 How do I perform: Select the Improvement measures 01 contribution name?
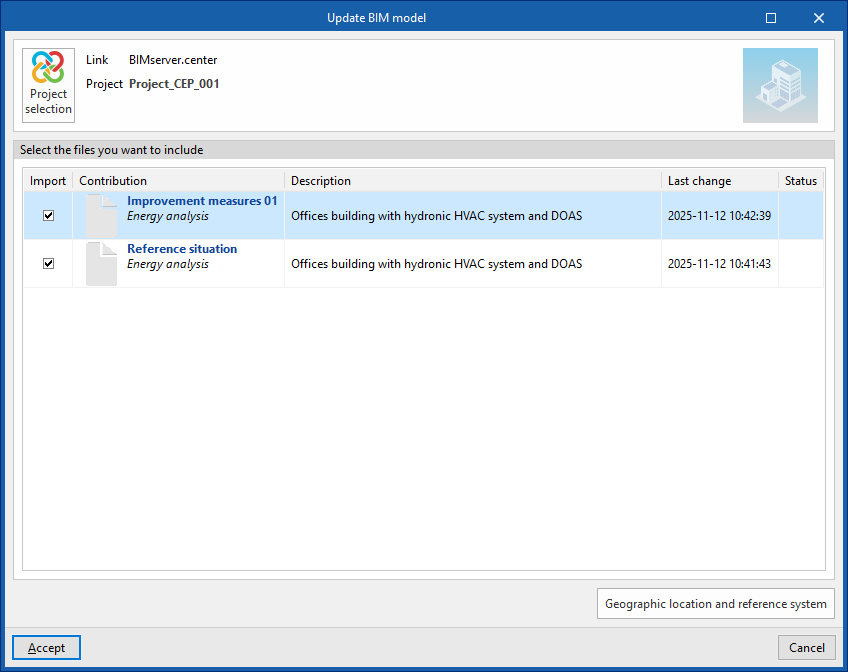pyautogui.click(x=202, y=201)
